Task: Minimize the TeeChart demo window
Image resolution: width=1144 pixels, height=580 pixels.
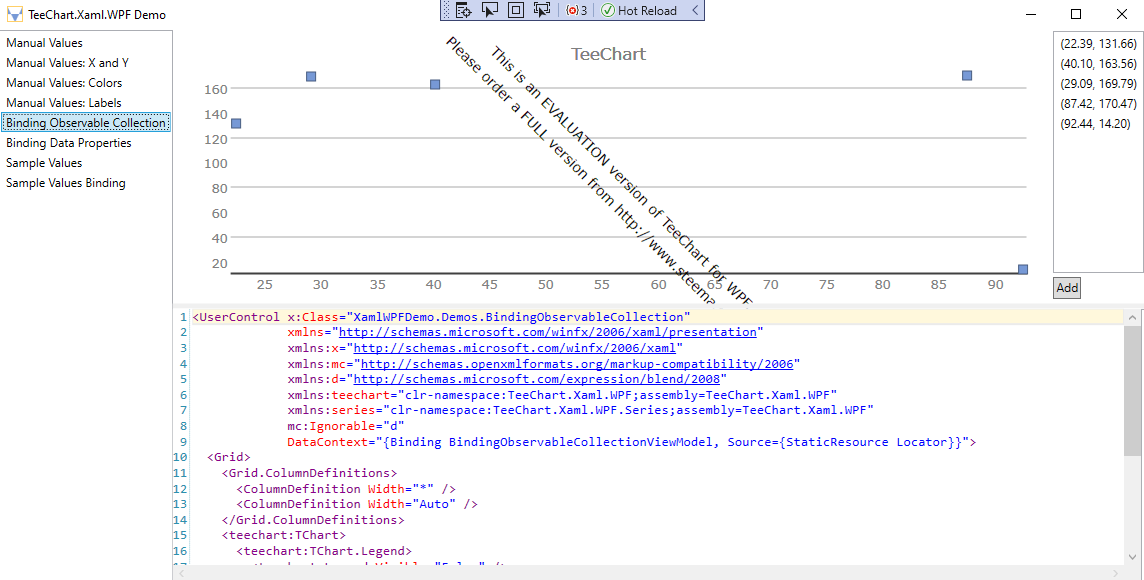Action: click(x=1031, y=14)
